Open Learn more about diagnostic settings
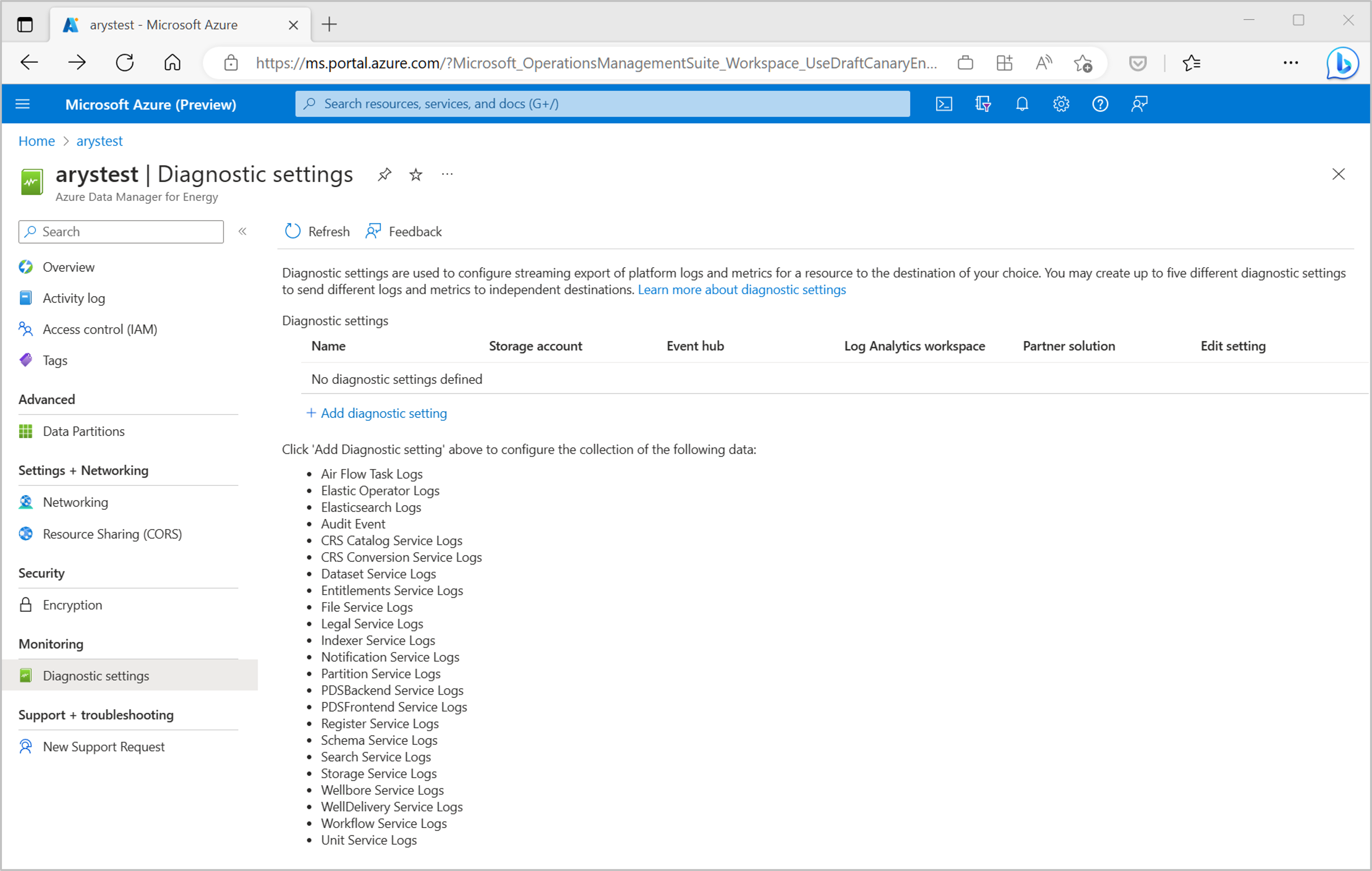Viewport: 1372px width, 871px height. (742, 289)
